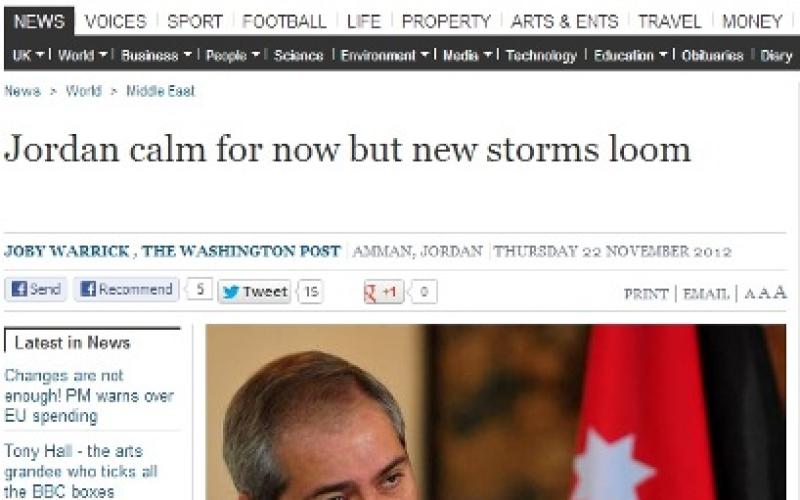The height and width of the screenshot is (500, 800).
Task: Expand the UK dropdown arrow
Action: (40, 54)
